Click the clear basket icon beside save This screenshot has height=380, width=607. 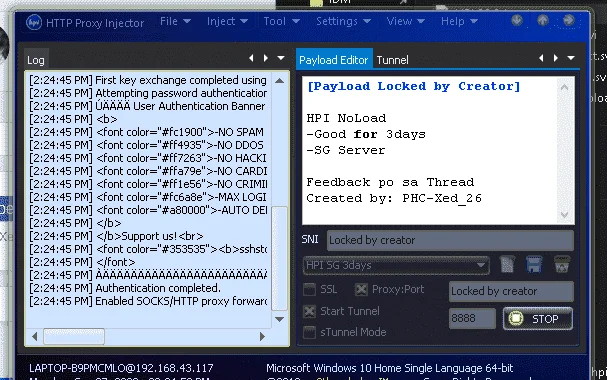pyautogui.click(x=562, y=265)
